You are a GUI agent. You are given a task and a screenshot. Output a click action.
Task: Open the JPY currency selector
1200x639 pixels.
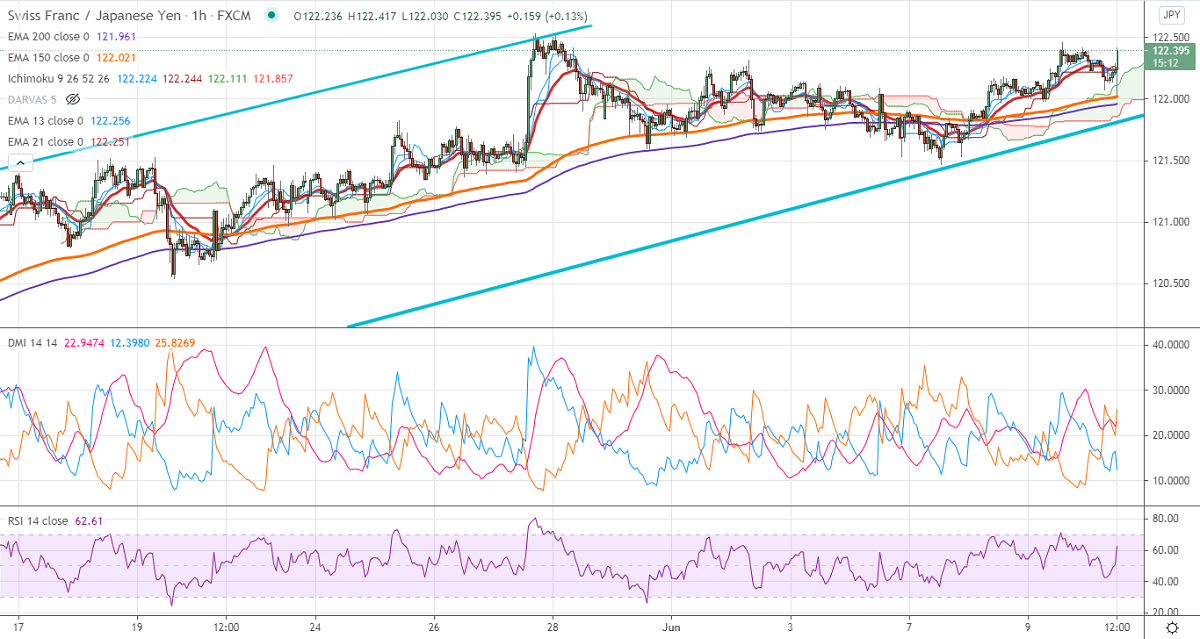point(1171,15)
